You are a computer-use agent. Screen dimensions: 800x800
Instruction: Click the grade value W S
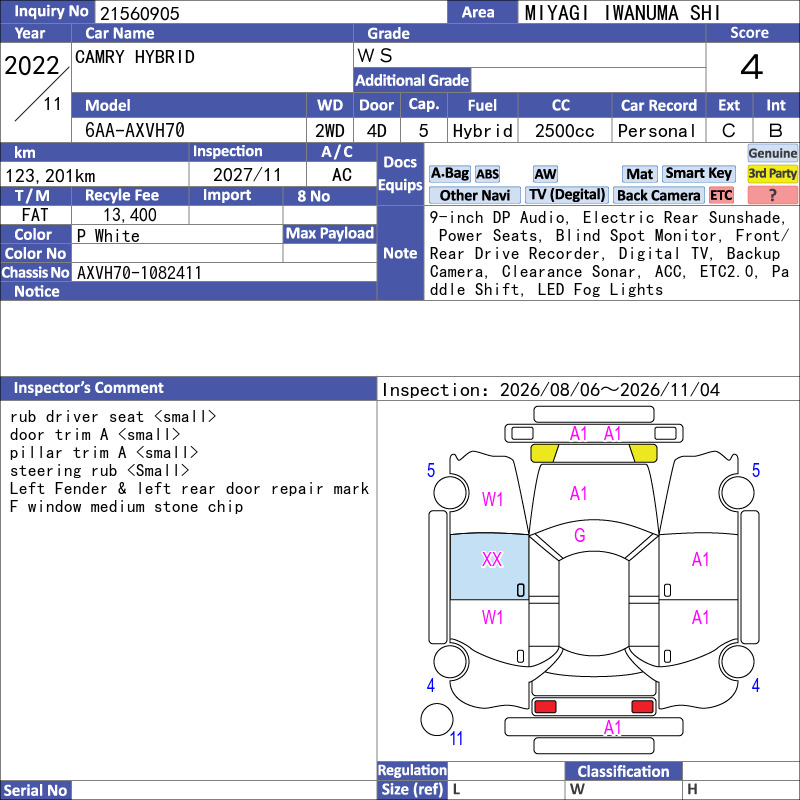(x=375, y=55)
